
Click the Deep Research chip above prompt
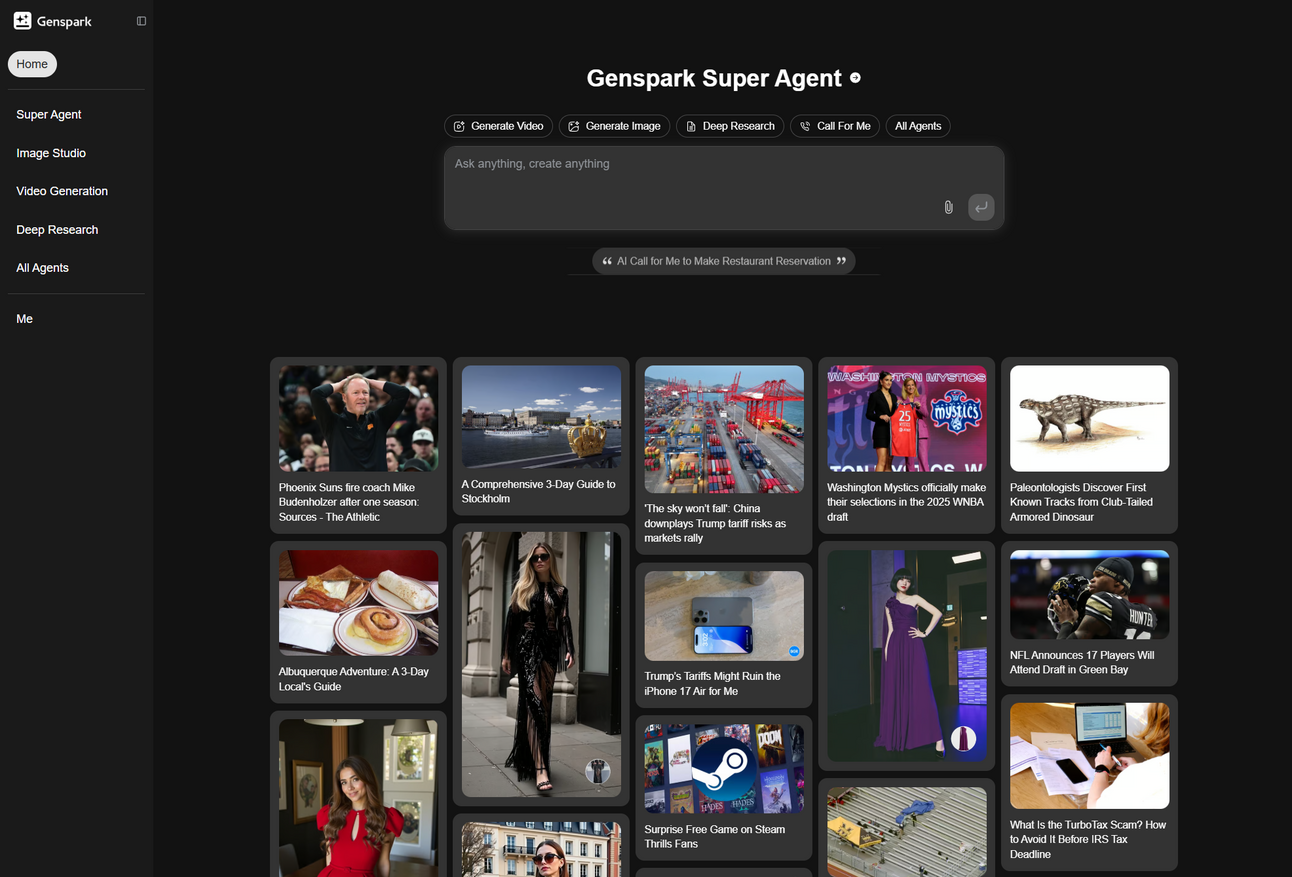(730, 126)
